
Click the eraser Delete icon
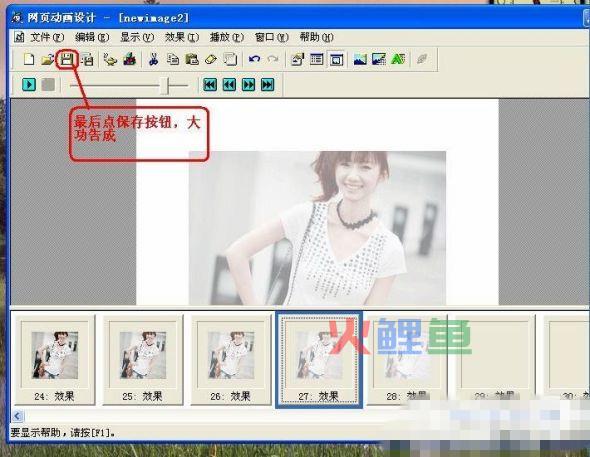coord(211,59)
